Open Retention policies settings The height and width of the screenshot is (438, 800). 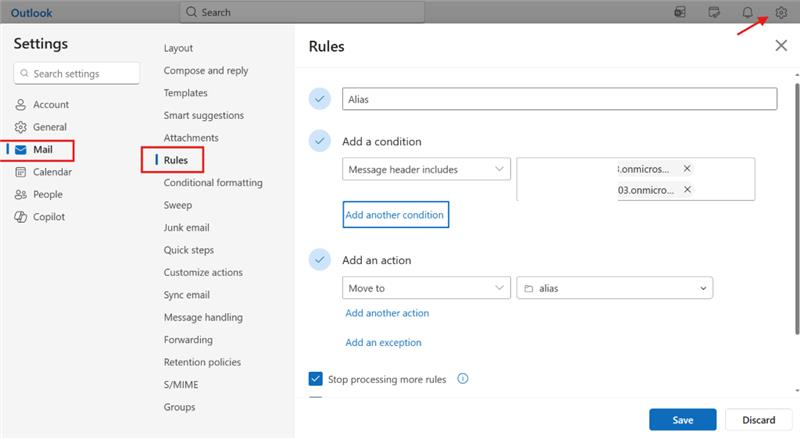tap(202, 362)
